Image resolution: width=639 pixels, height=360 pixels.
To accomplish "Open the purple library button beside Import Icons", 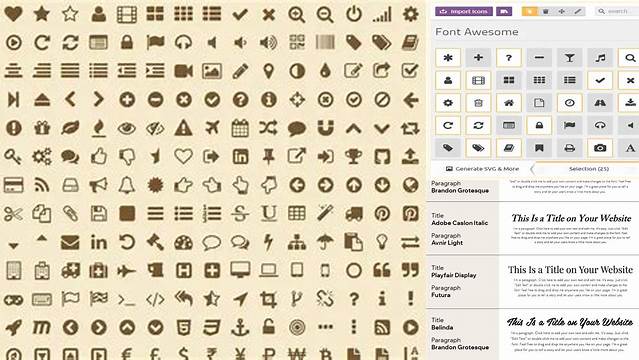I will [504, 11].
